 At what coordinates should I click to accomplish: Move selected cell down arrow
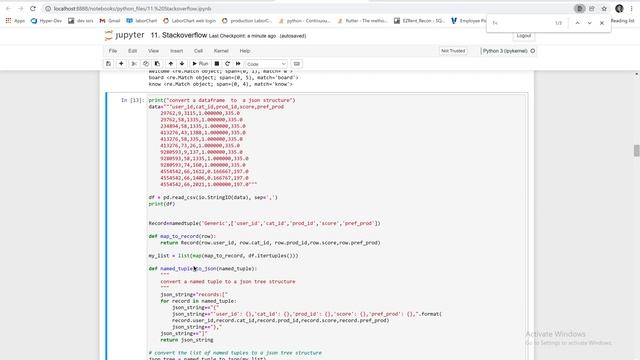pyautogui.click(x=182, y=64)
